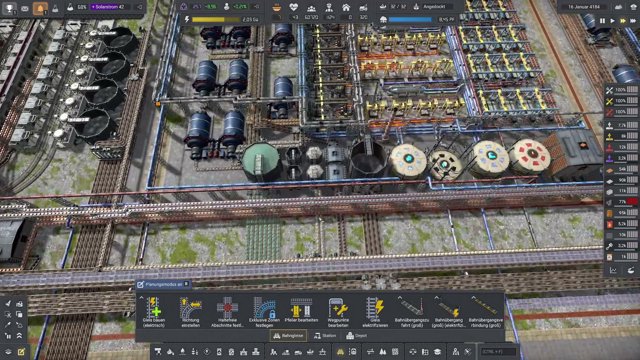
Task: Select the 54k resource row
Action: tap(622, 169)
